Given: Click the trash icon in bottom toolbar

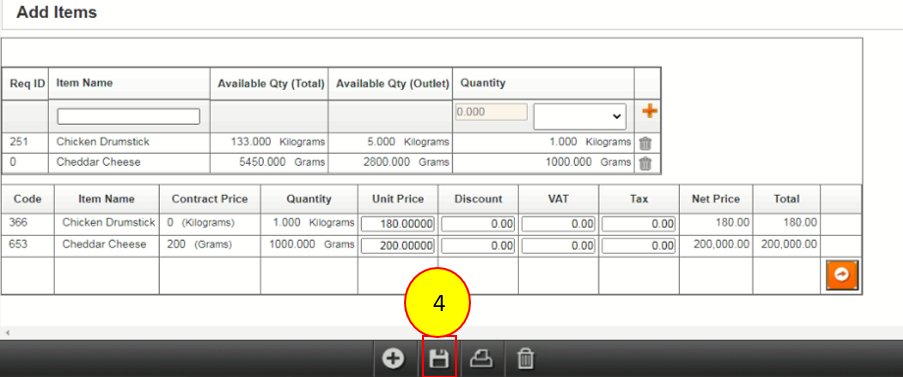Looking at the screenshot, I should coord(525,360).
